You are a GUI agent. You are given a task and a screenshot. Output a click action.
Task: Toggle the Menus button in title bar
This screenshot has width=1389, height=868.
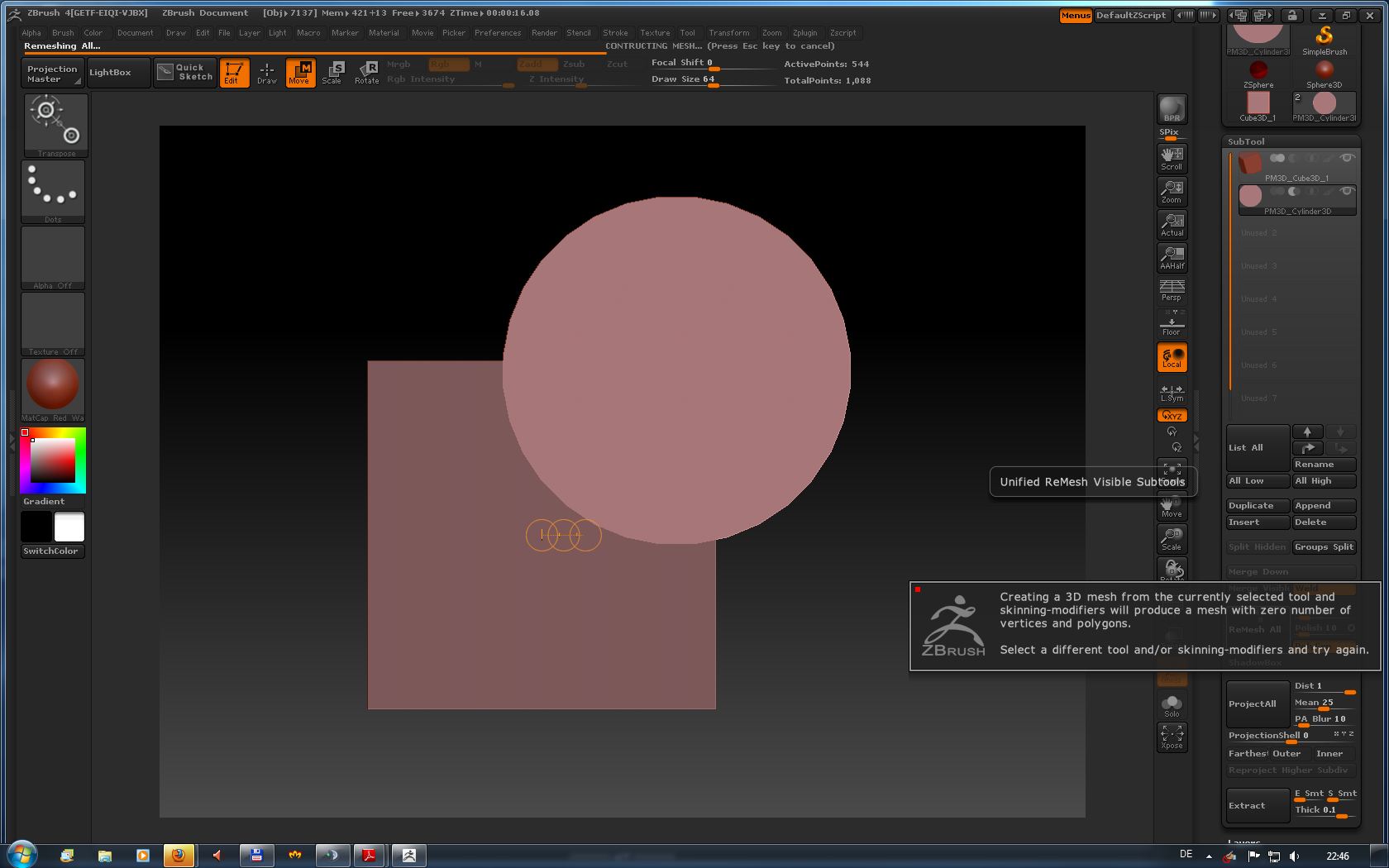pos(1076,15)
